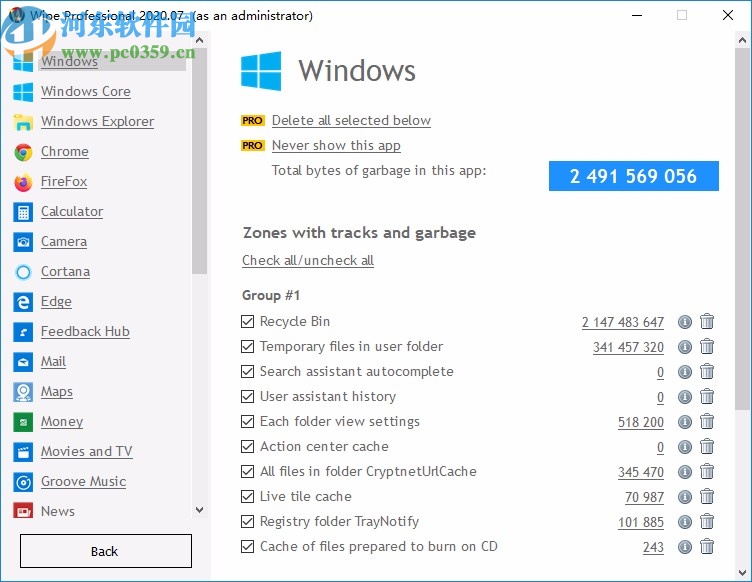Image resolution: width=752 pixels, height=582 pixels.
Task: Click Recycle Bin size 2 147 483 647
Action: click(623, 322)
